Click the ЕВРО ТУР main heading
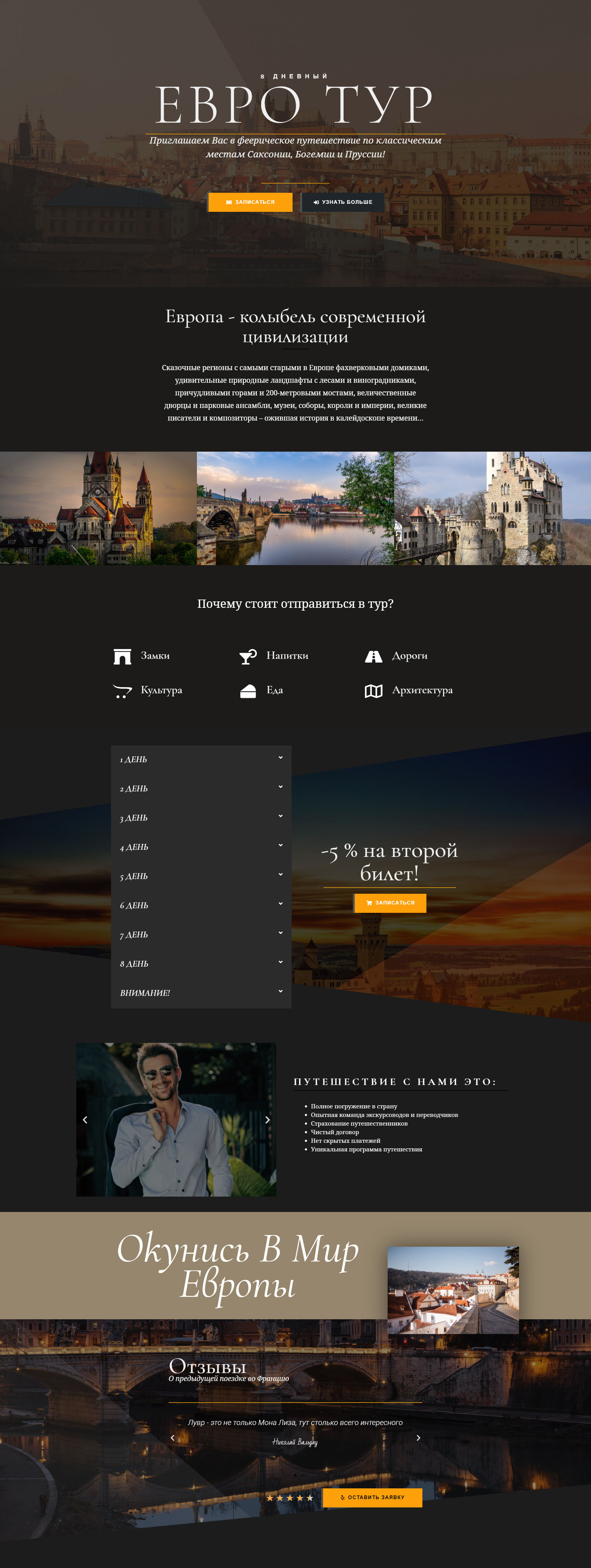Viewport: 591px width, 1568px height. pos(295,105)
